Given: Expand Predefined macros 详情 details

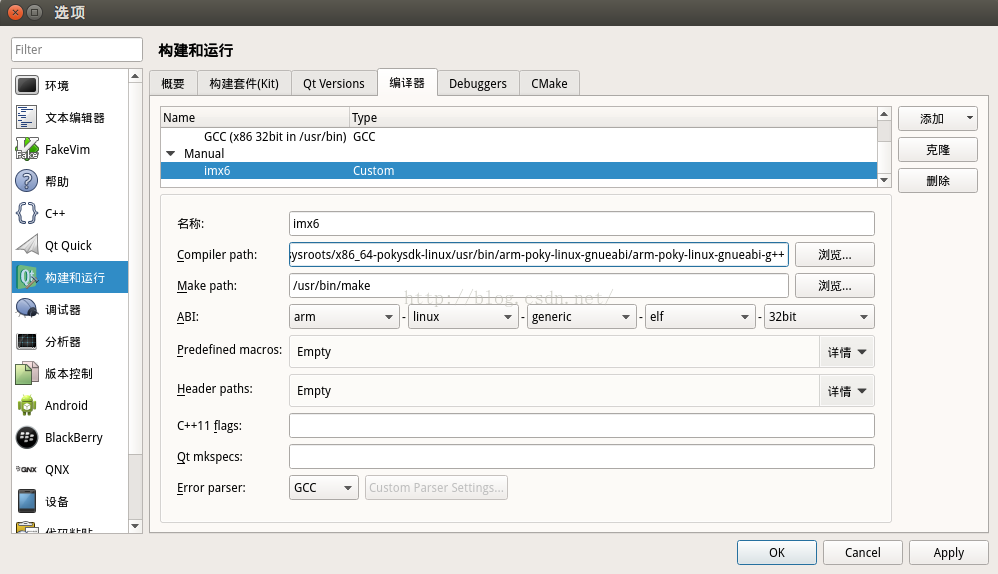Looking at the screenshot, I should [x=847, y=352].
